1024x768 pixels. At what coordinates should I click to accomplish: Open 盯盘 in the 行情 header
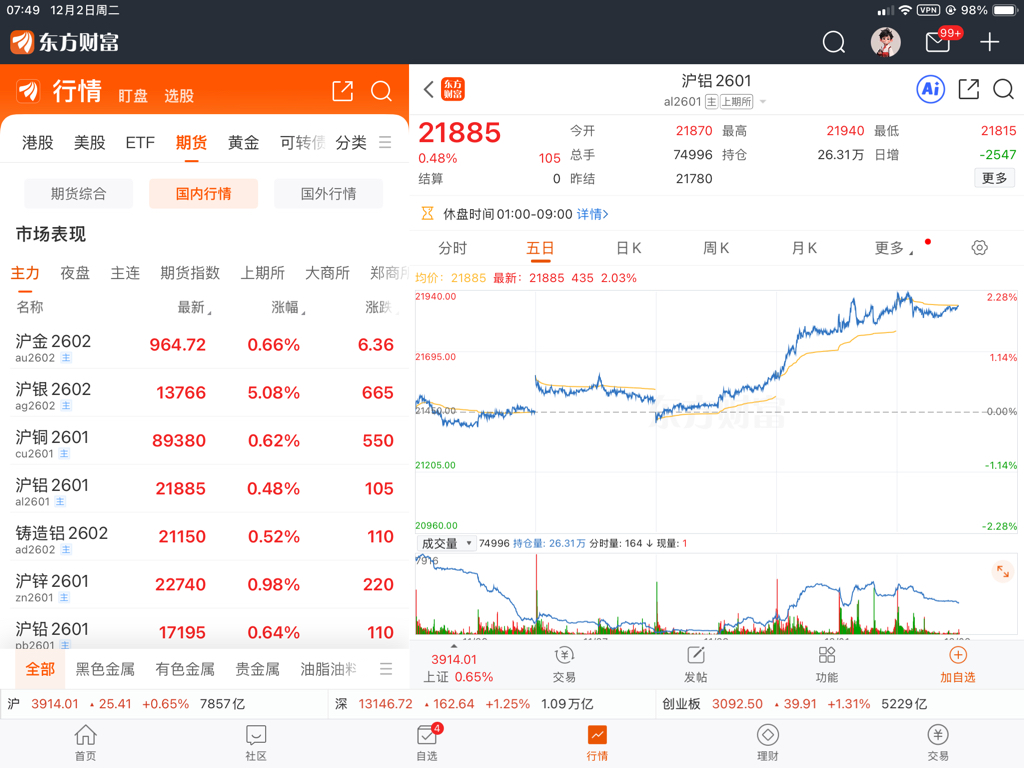pos(133,96)
